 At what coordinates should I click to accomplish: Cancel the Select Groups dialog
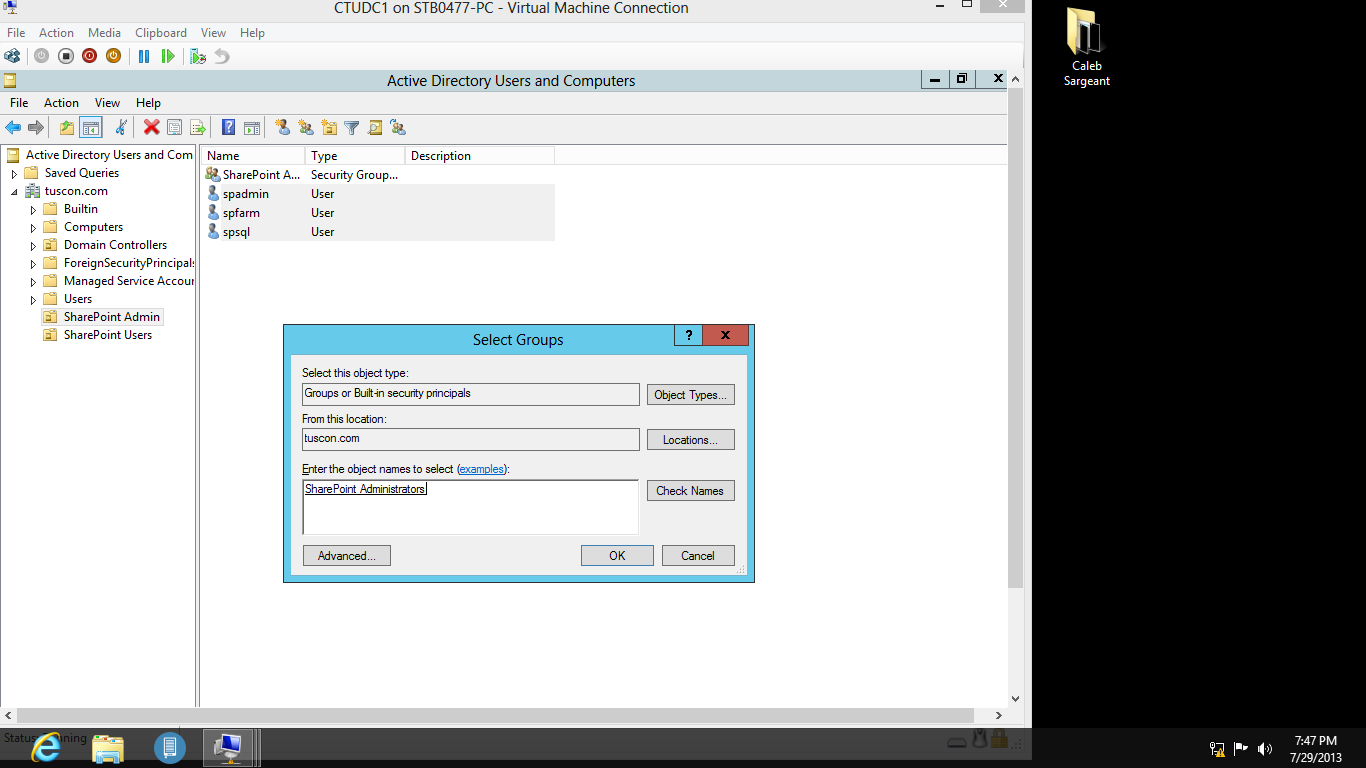coord(698,556)
